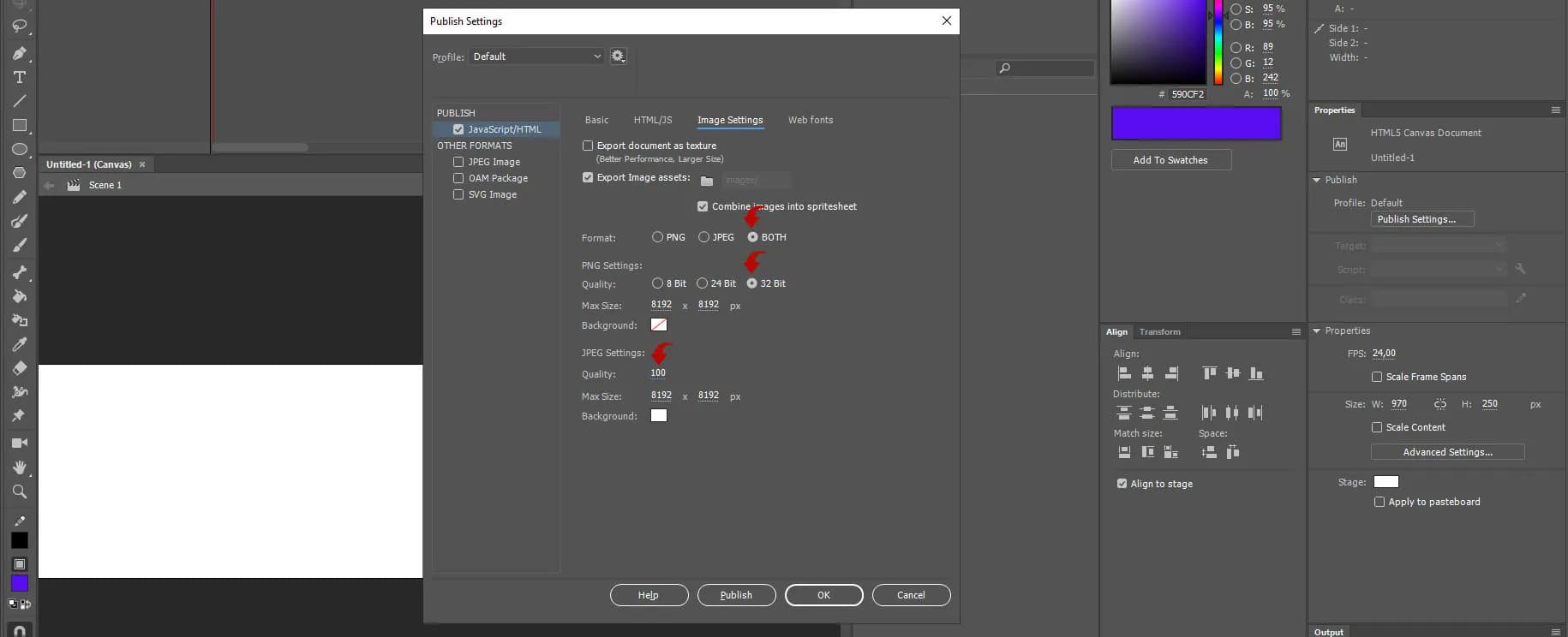Check Export document as texture
The image size is (1568, 637).
588,146
